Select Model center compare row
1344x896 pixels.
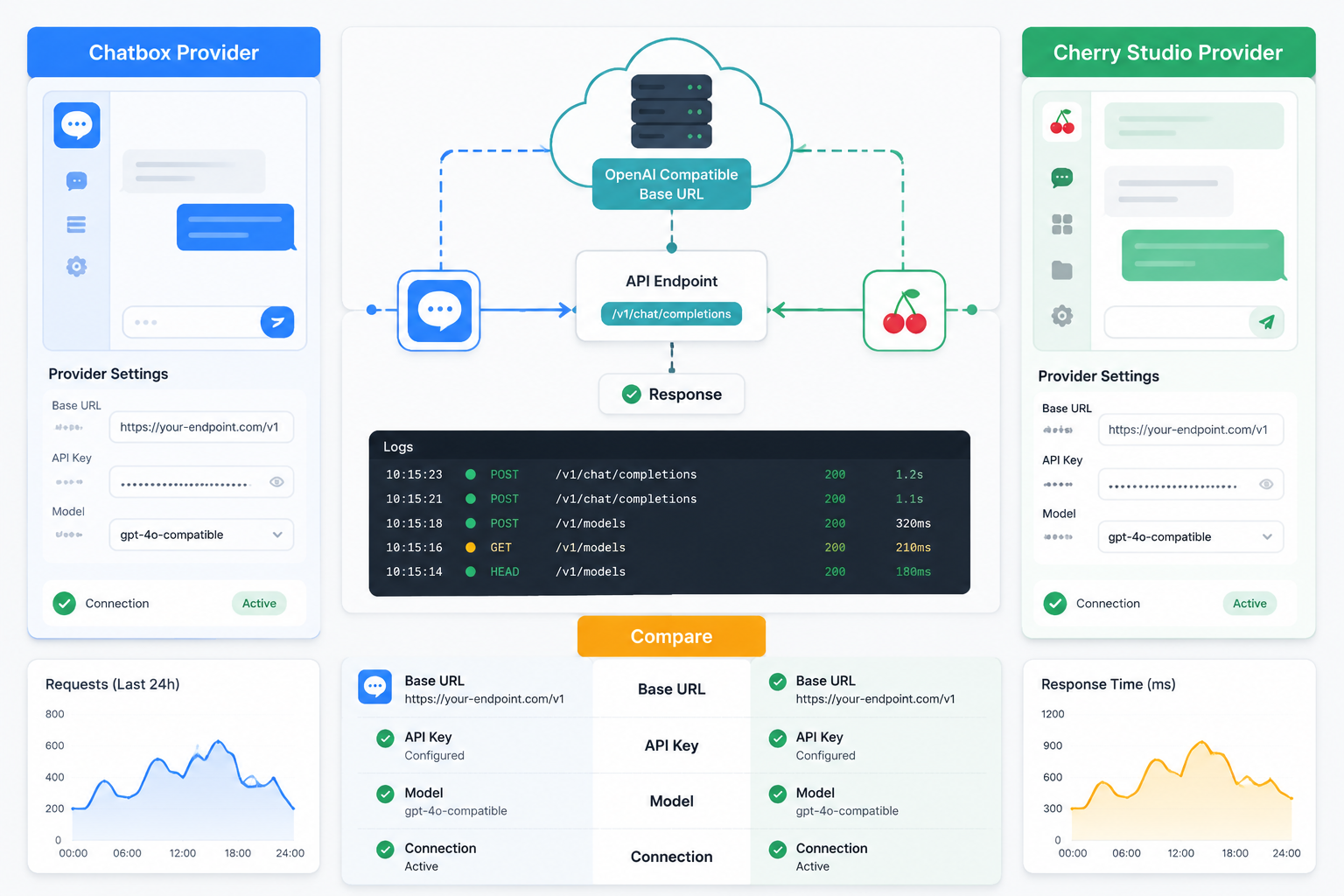coord(671,801)
